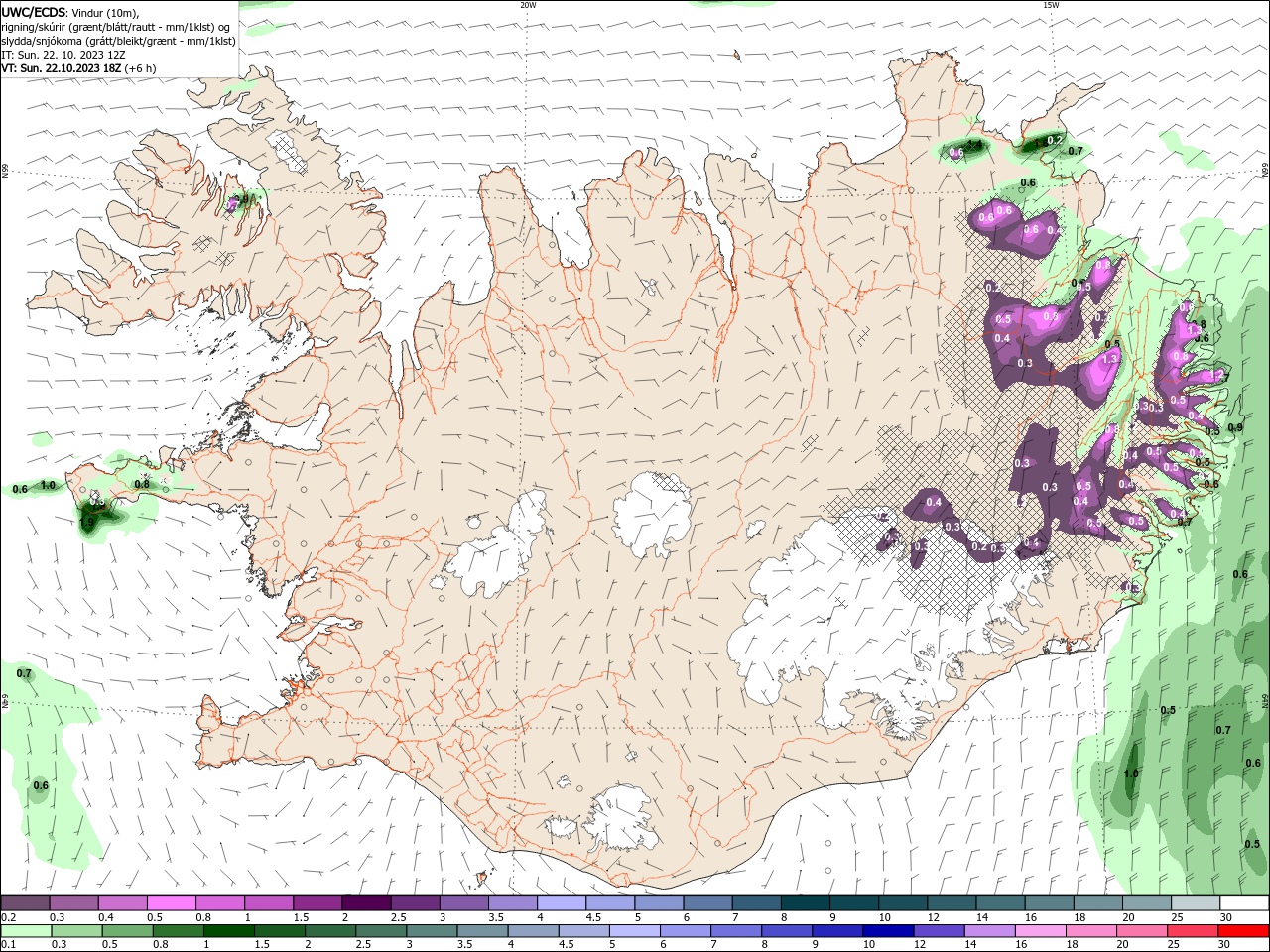Click the rain-scale swatch labeled 4.5
Image resolution: width=1270 pixels, height=952 pixels.
[x=583, y=931]
